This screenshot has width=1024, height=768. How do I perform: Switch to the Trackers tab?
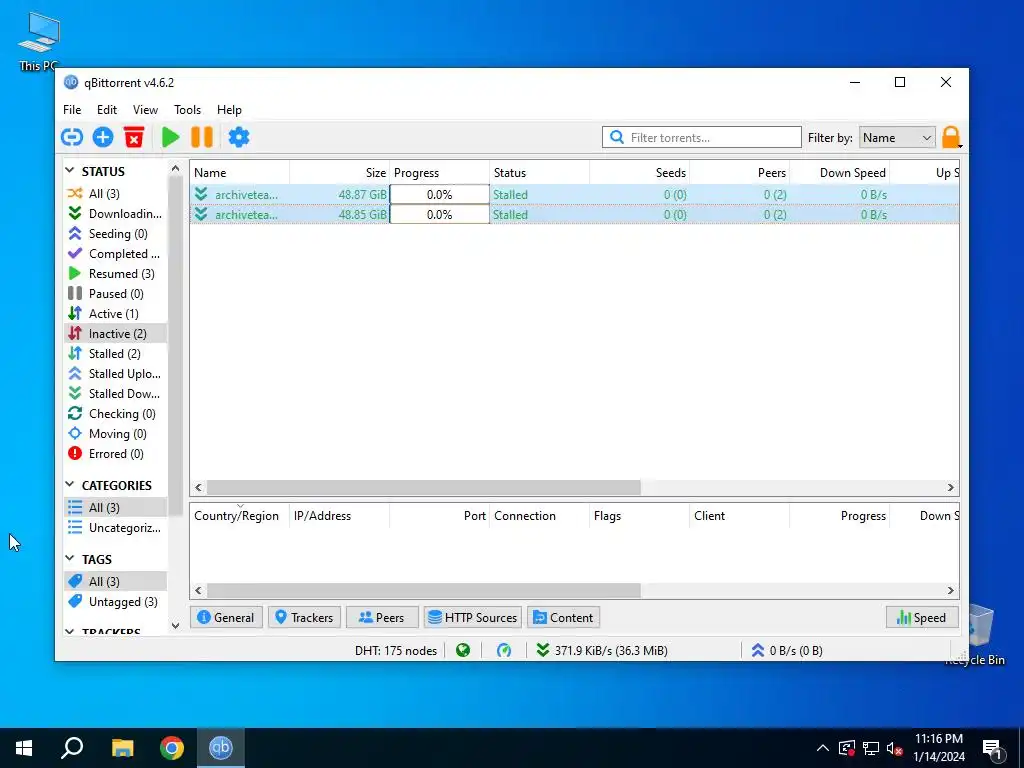[304, 617]
